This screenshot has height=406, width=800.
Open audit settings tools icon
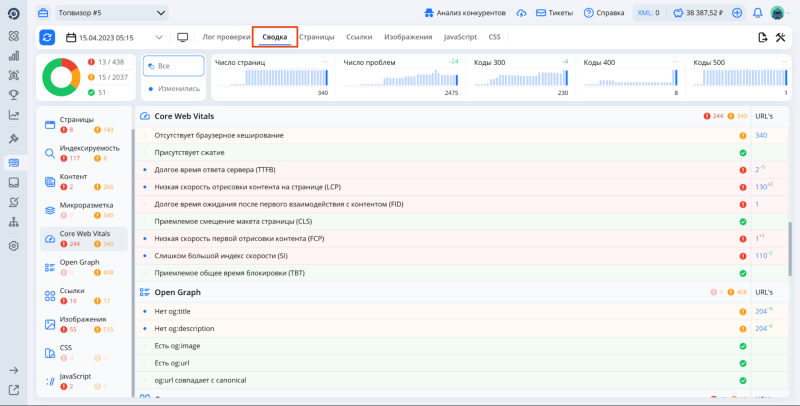click(780, 37)
